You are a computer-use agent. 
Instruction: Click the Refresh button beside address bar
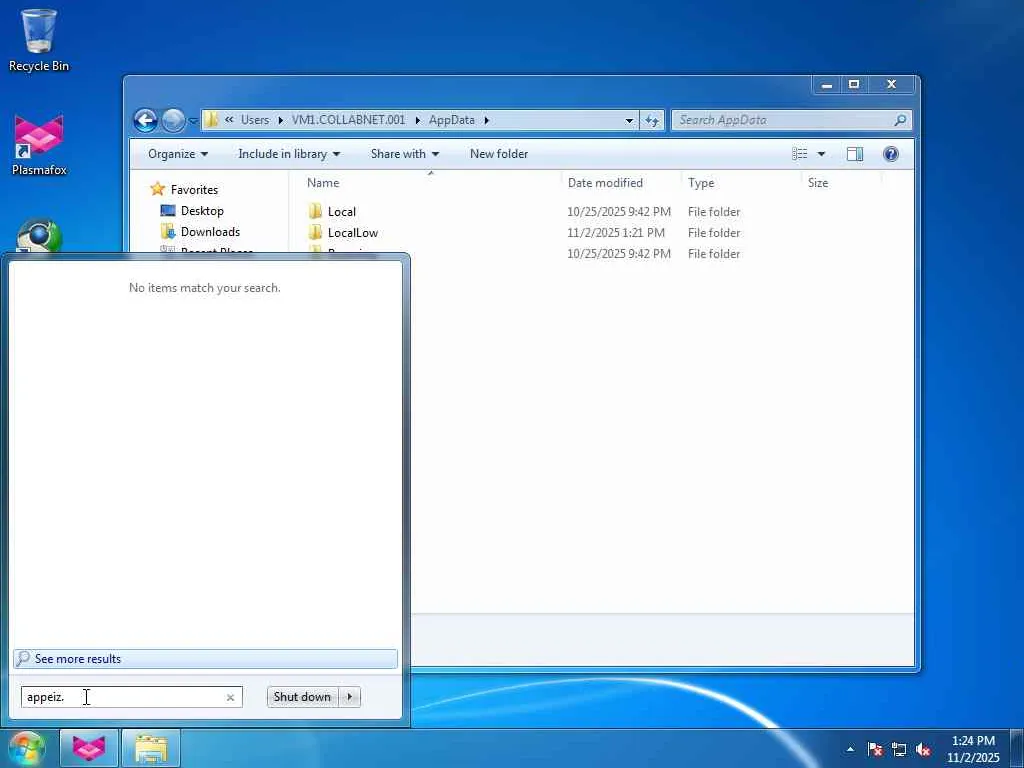click(652, 121)
